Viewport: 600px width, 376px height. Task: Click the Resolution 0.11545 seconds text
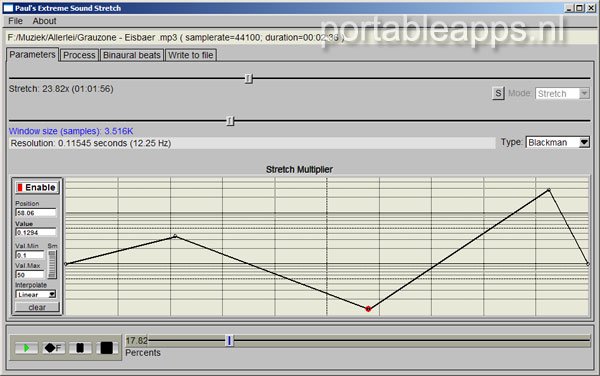tap(91, 143)
